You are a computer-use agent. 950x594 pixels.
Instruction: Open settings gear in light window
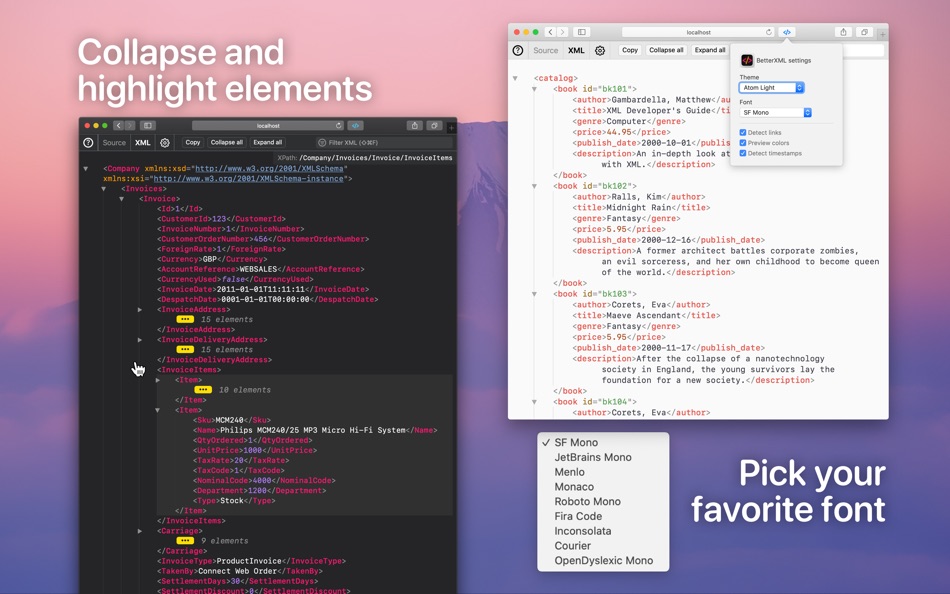click(600, 50)
